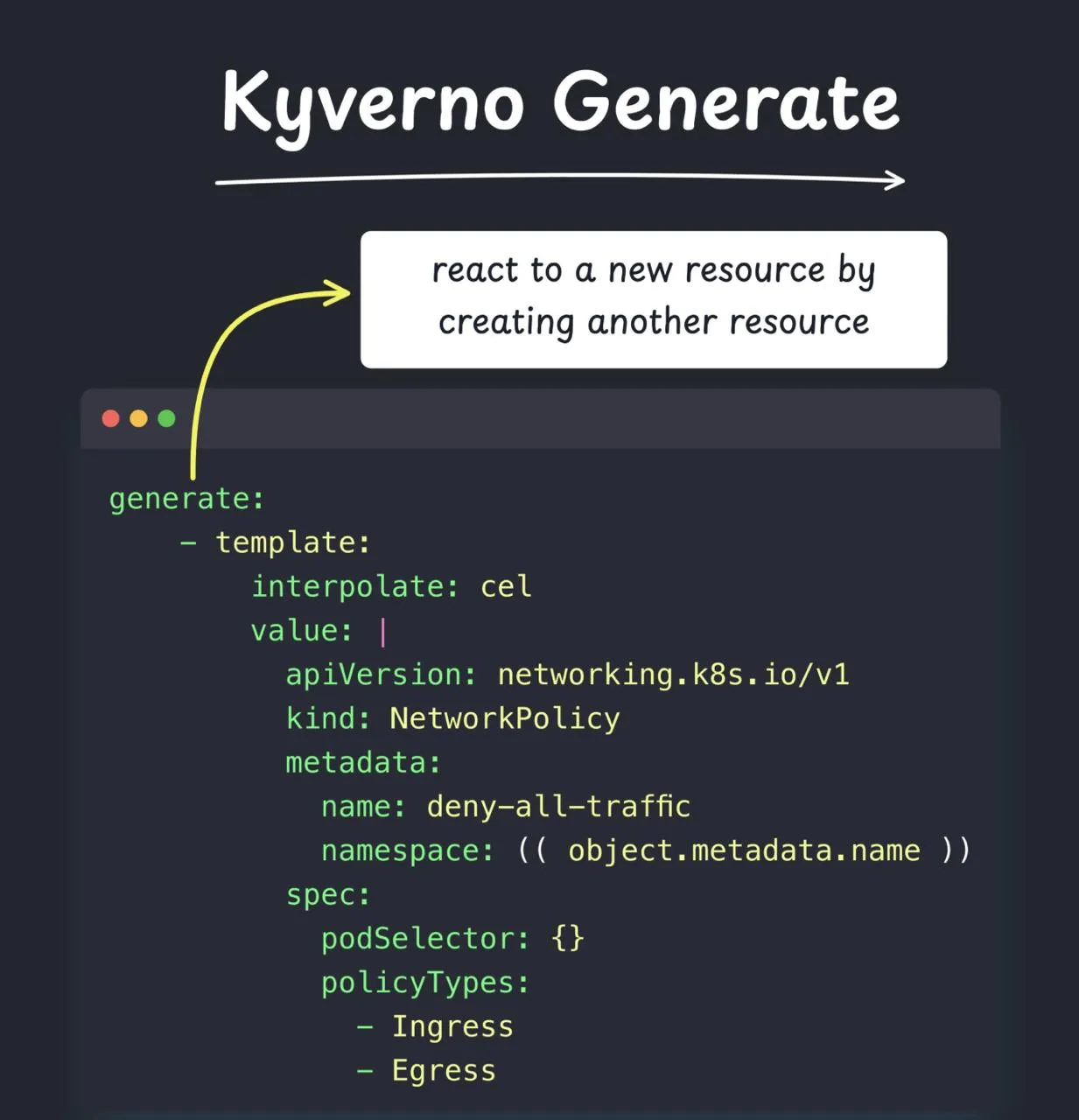Click 'networking.k8s.io/v1' value

coord(673,675)
